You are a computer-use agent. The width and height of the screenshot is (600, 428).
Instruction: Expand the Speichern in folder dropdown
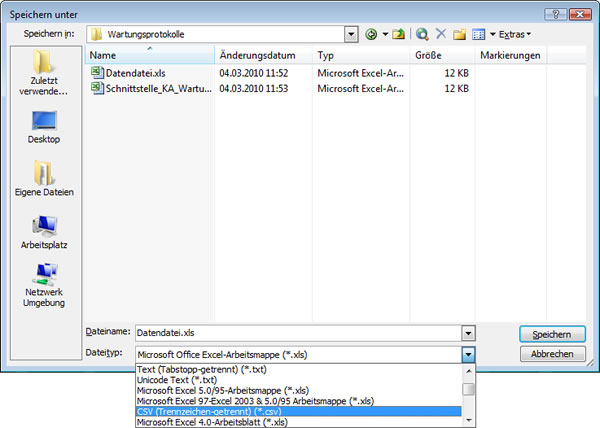pos(350,34)
